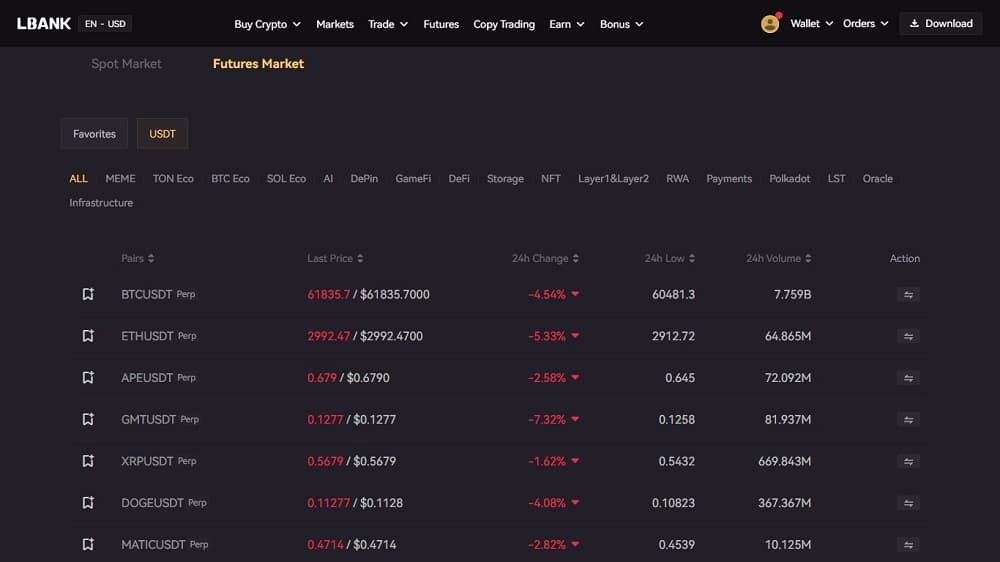Filter by TON Eco category
Screen dimensions: 1000x562
(173, 179)
